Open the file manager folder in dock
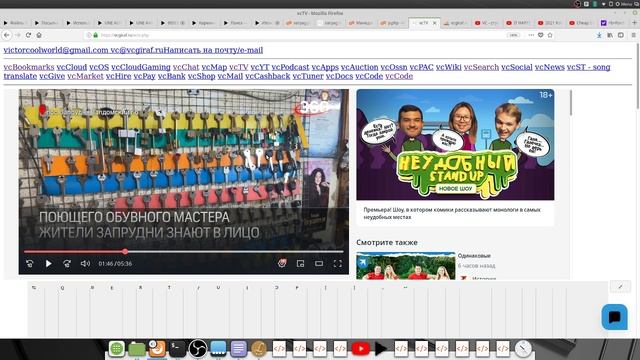Screen dimensions: 640x360 pyautogui.click(x=137, y=349)
